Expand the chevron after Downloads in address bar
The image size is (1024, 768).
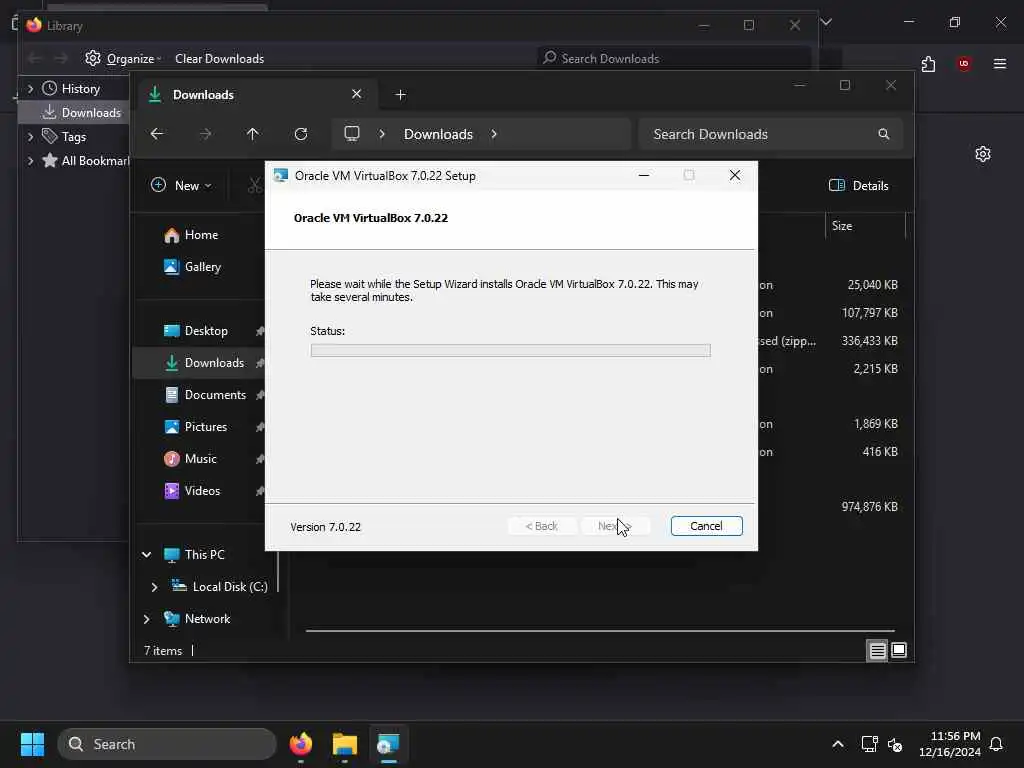point(494,134)
